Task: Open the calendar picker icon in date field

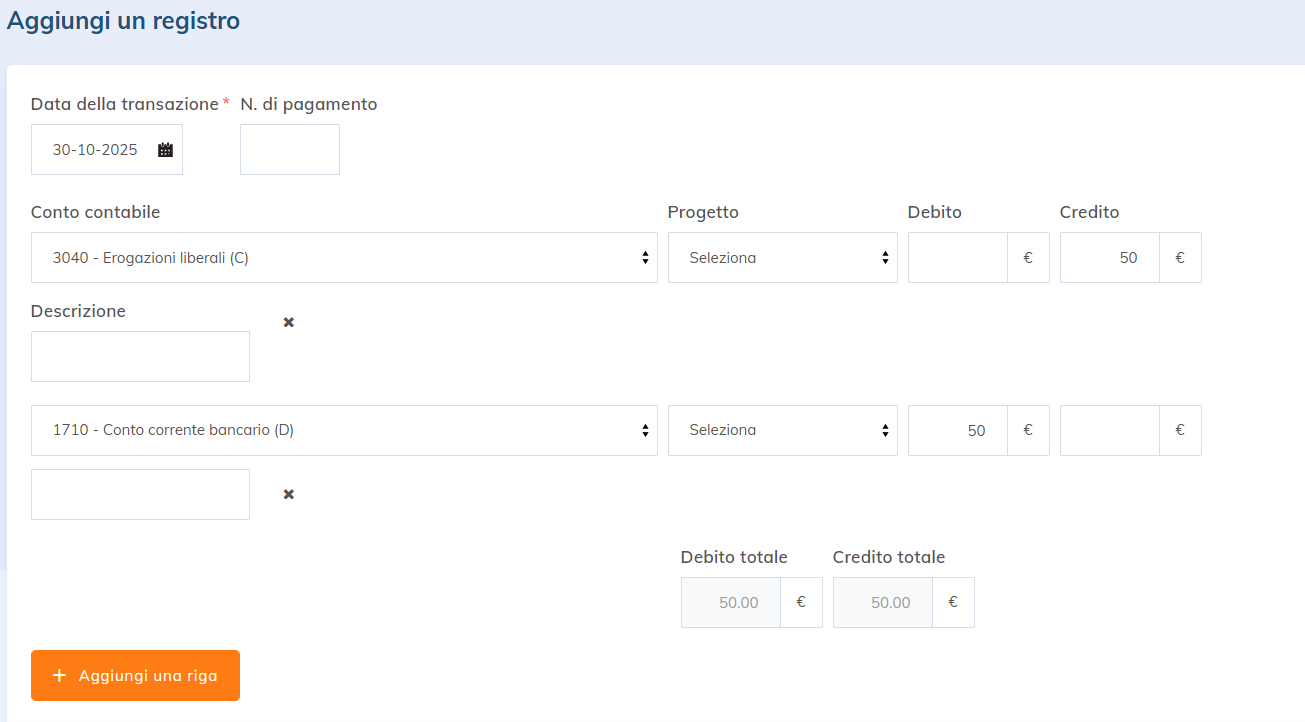Action: (166, 150)
